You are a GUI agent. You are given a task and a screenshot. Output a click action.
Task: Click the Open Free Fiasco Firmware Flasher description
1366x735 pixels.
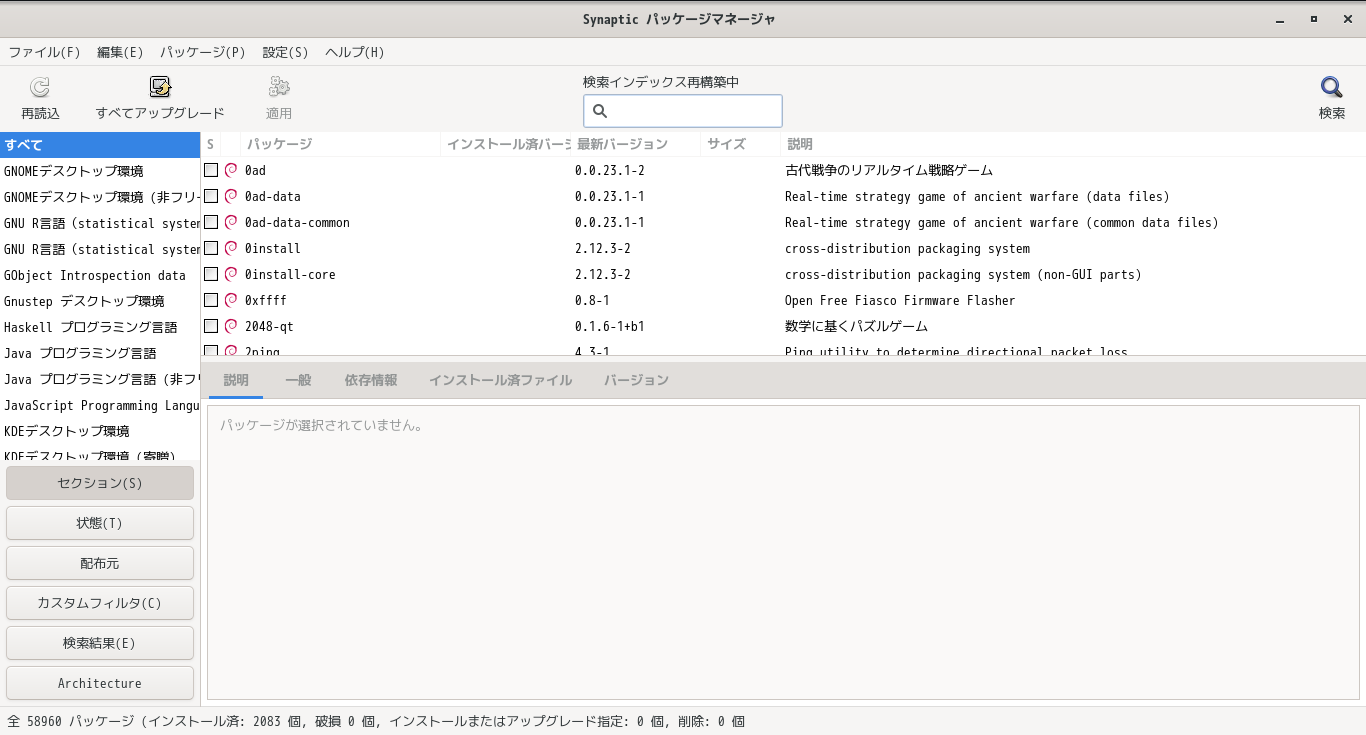pos(900,300)
